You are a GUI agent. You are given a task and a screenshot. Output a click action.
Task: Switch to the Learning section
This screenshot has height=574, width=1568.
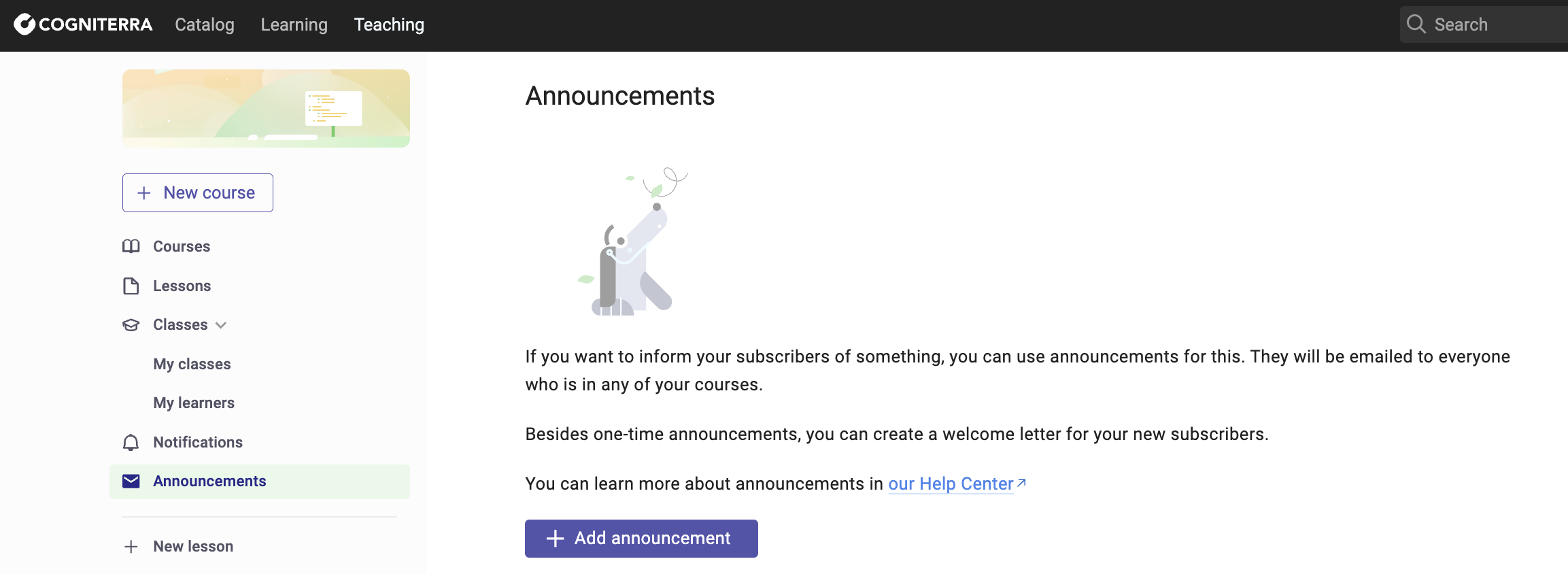point(294,24)
